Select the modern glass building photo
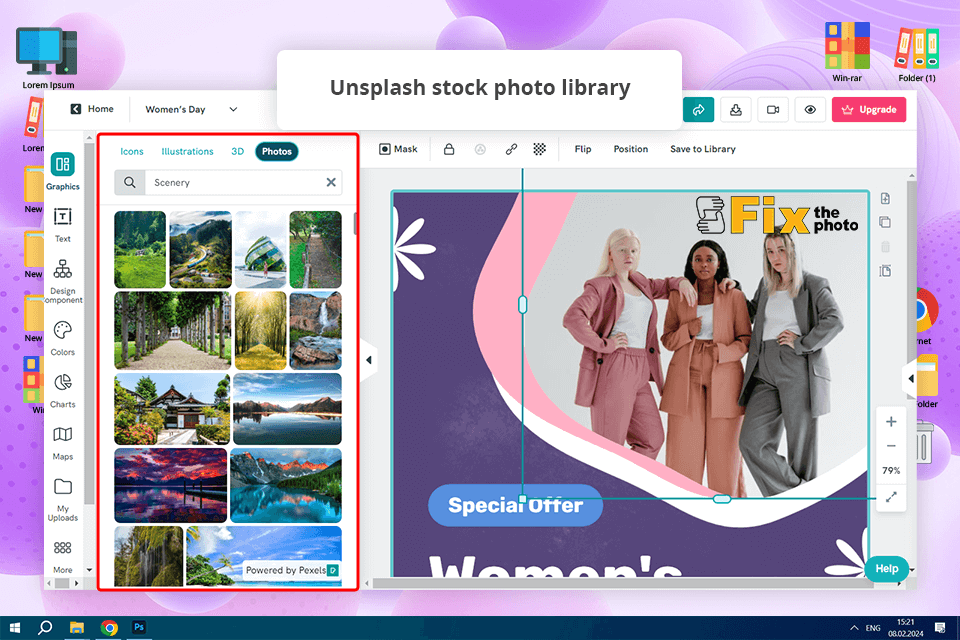960x640 pixels. click(x=261, y=249)
